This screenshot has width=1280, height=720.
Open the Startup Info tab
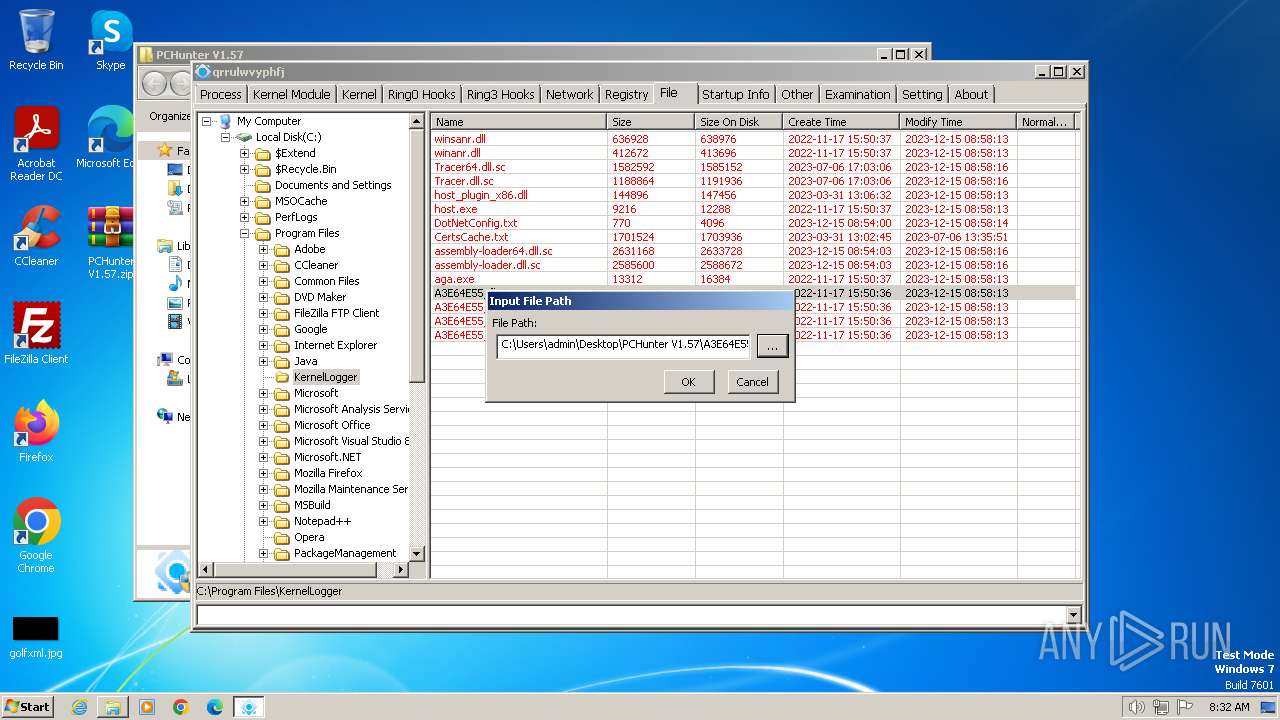[x=736, y=94]
